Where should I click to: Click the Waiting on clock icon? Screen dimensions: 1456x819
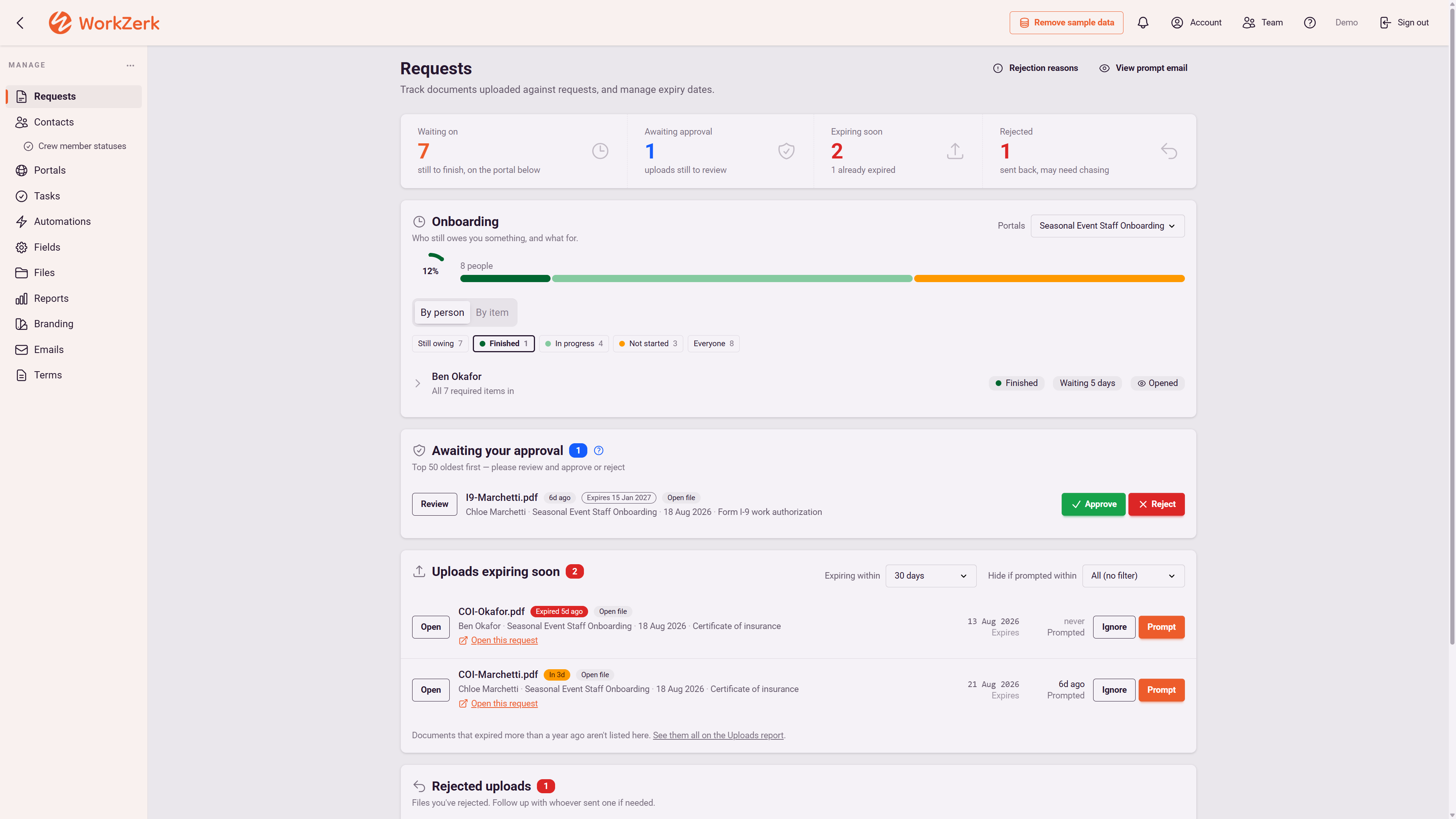pos(600,151)
